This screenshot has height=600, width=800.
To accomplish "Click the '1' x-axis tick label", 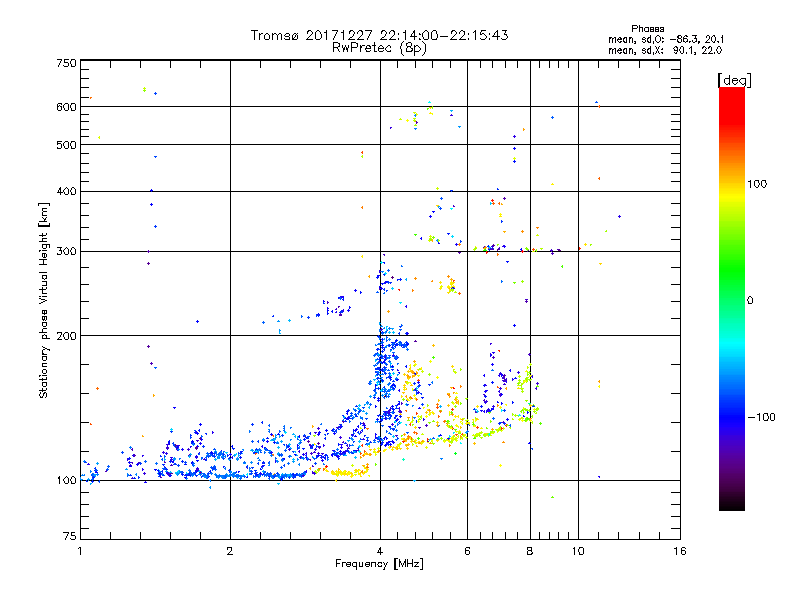I will coord(80,551).
